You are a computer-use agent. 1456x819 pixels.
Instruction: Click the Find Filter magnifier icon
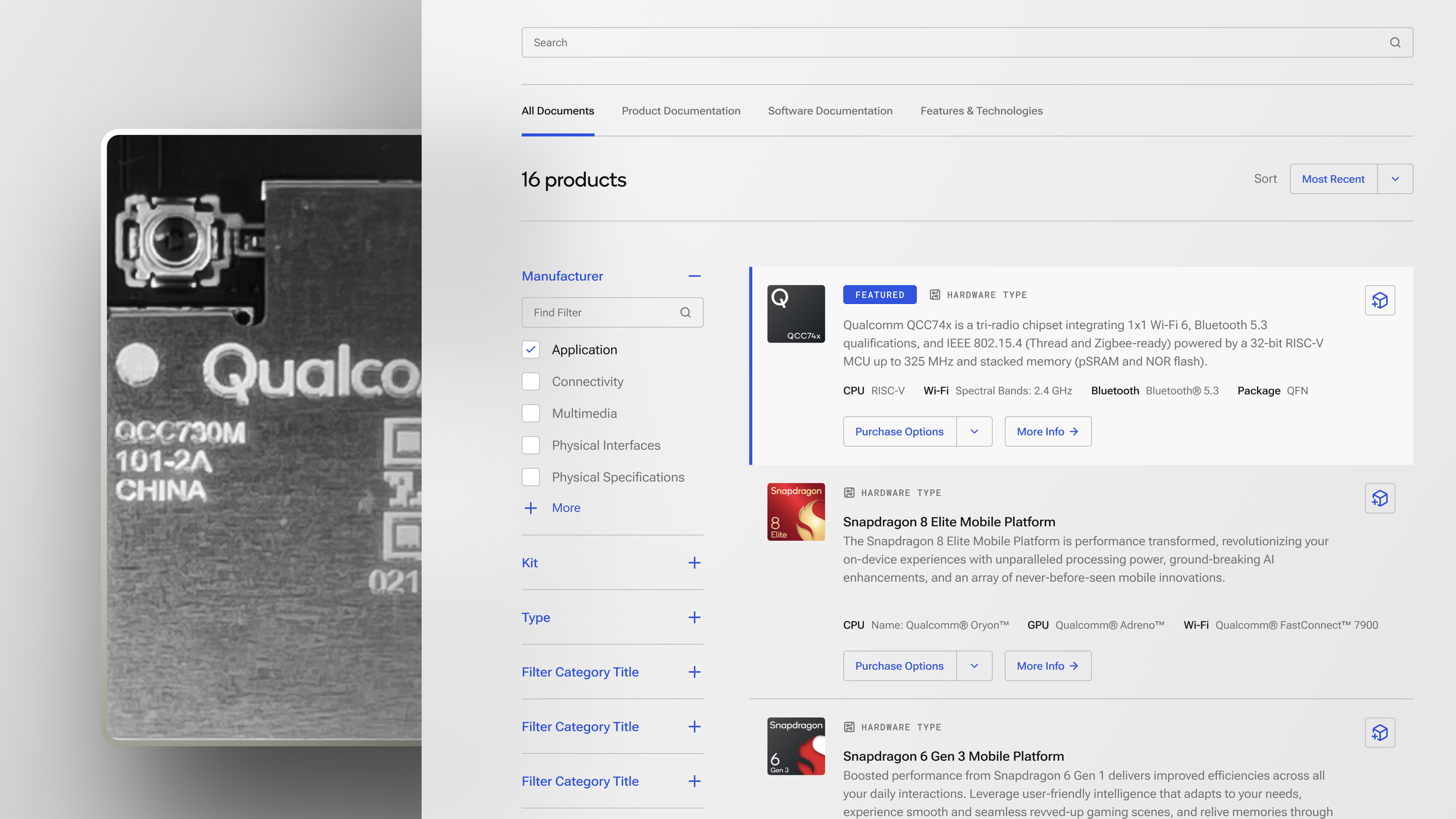685,312
